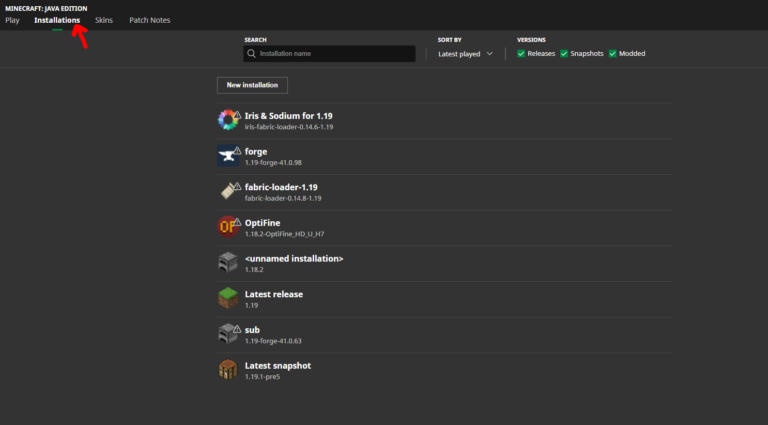Viewport: 768px width, 425px height.
Task: Click the Latest snapshot crafting table icon
Action: [x=228, y=370]
